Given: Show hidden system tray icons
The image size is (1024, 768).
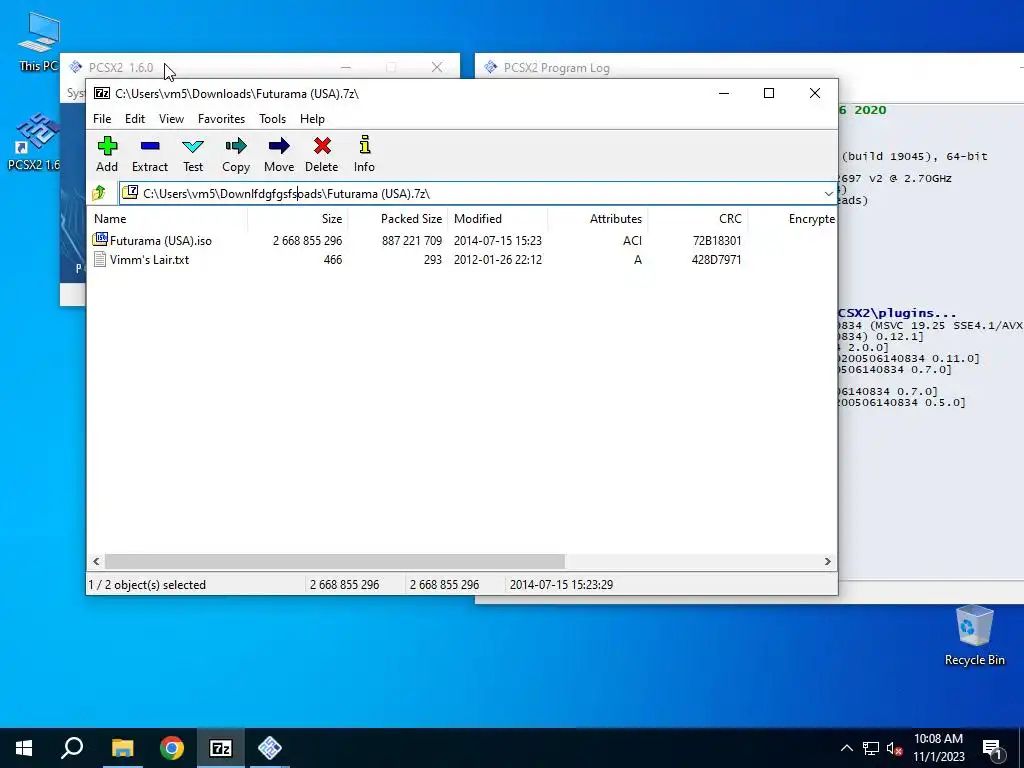Looking at the screenshot, I should [x=846, y=748].
